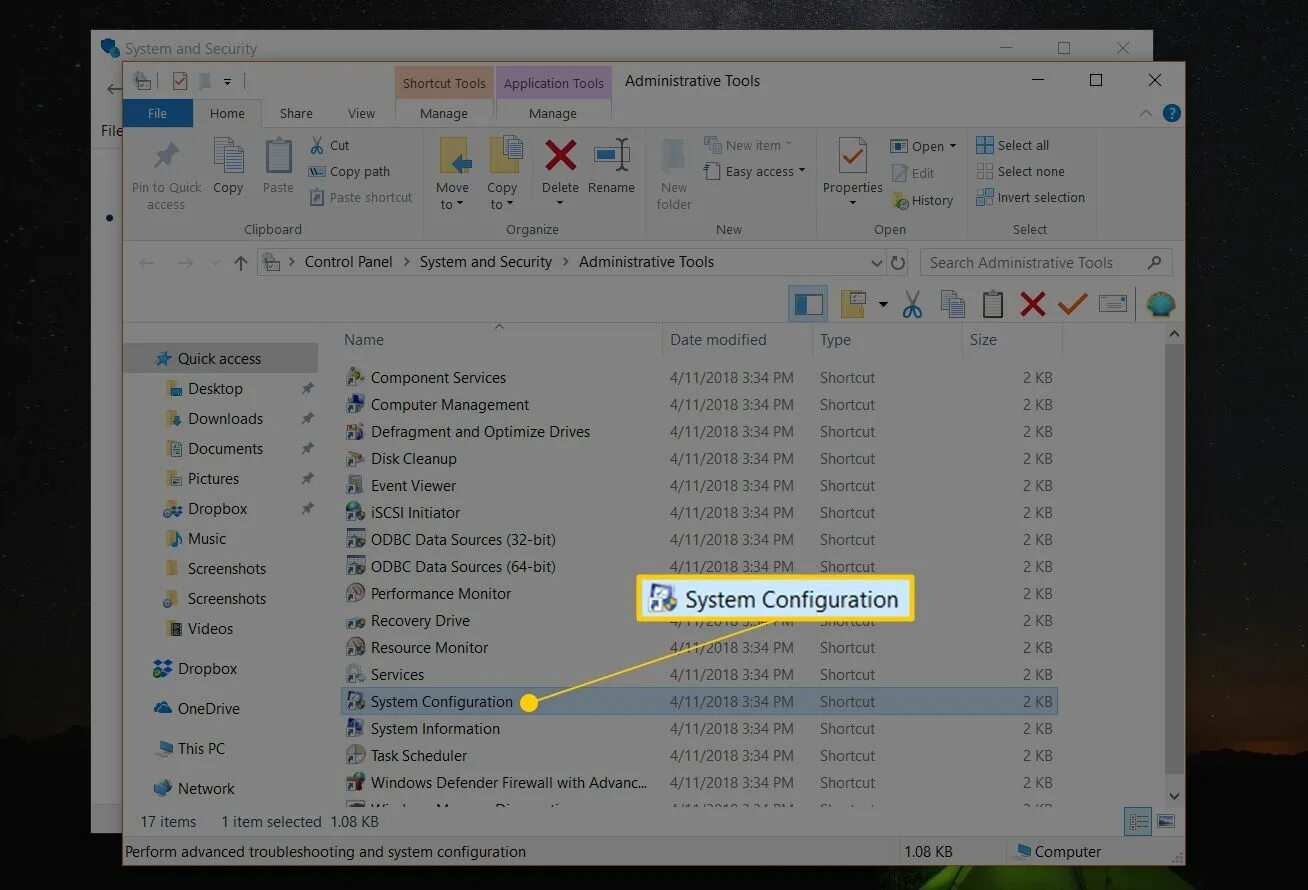Open Downloads in Quick access
The height and width of the screenshot is (890, 1308).
click(x=225, y=418)
